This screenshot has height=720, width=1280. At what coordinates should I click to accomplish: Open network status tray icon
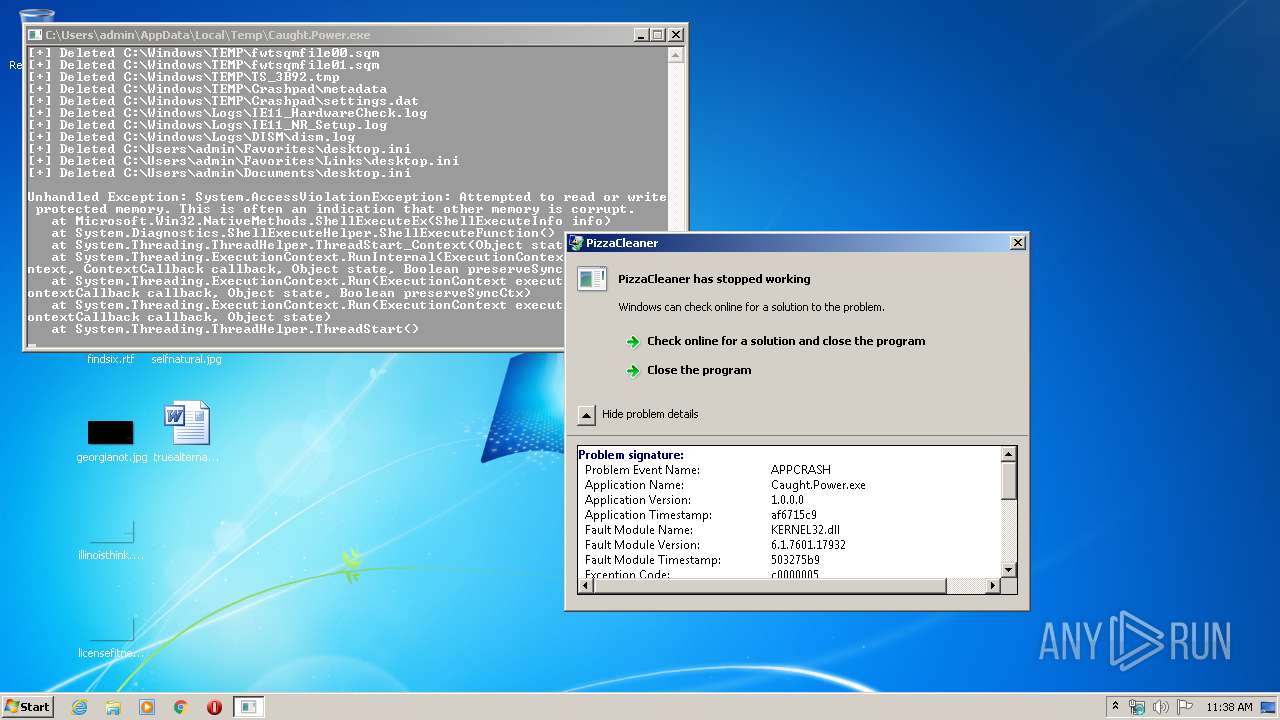pos(1137,707)
